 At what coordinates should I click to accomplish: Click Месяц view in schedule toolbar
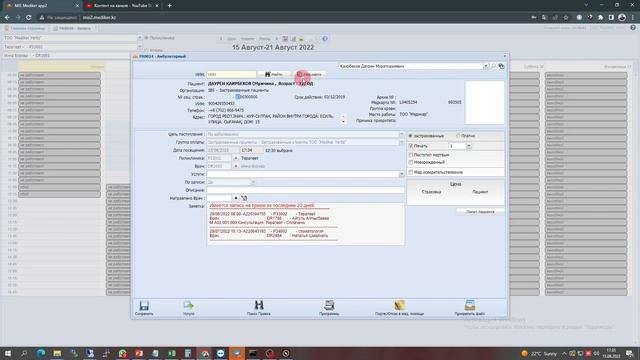coord(264,39)
